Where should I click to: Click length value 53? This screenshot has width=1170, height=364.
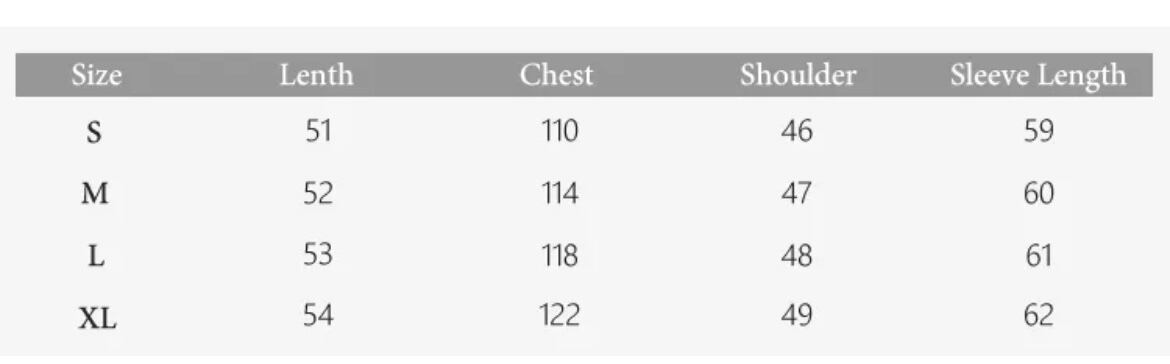(x=318, y=255)
